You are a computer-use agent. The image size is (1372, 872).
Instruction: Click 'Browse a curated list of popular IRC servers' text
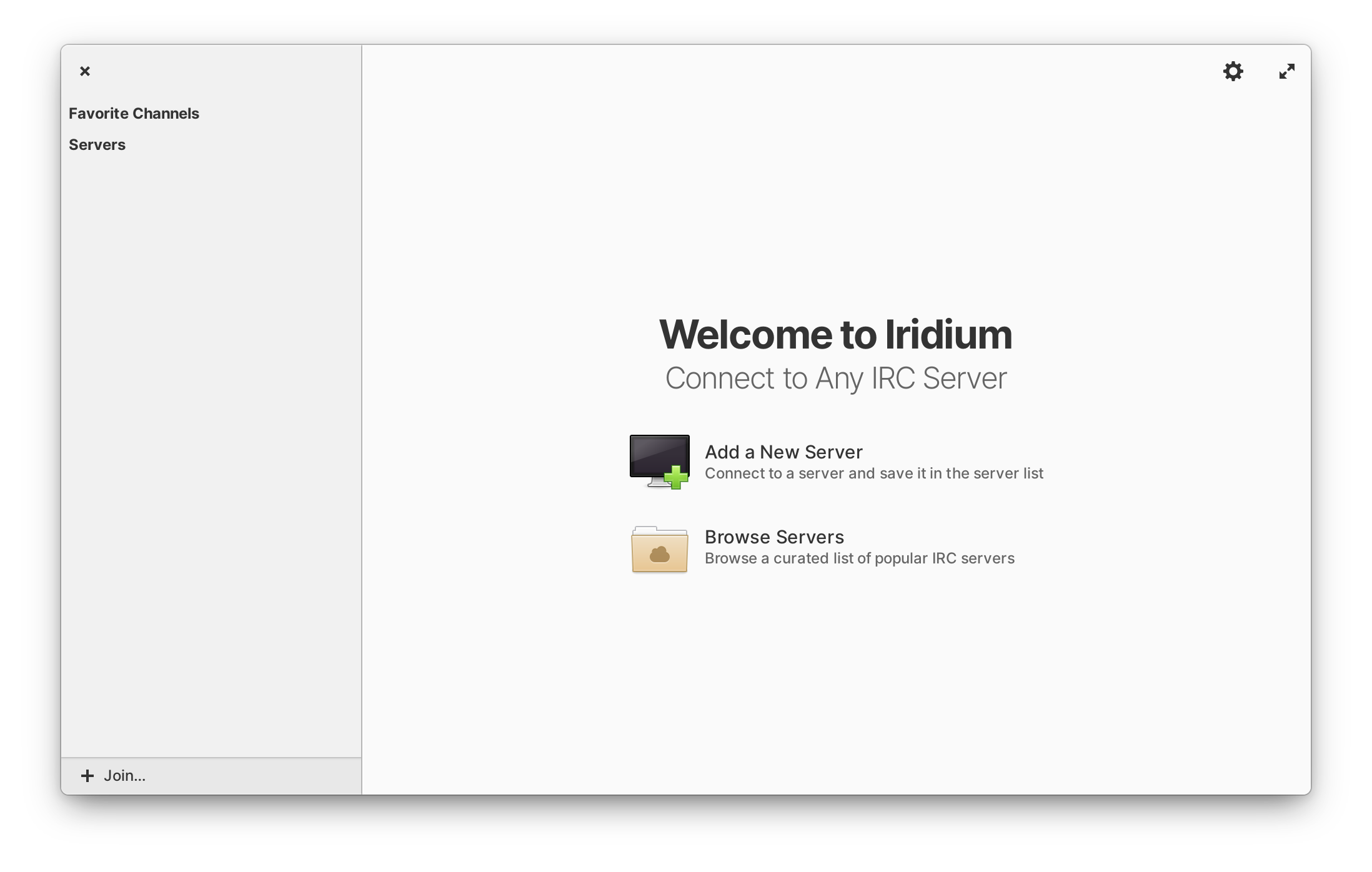(859, 558)
